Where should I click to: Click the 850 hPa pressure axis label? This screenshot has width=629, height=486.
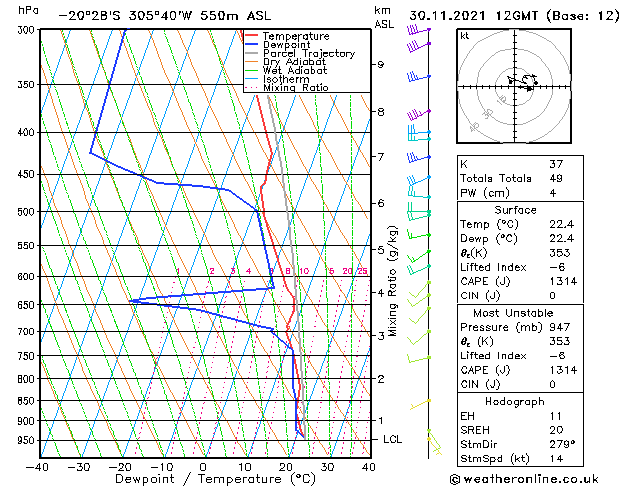tap(26, 401)
